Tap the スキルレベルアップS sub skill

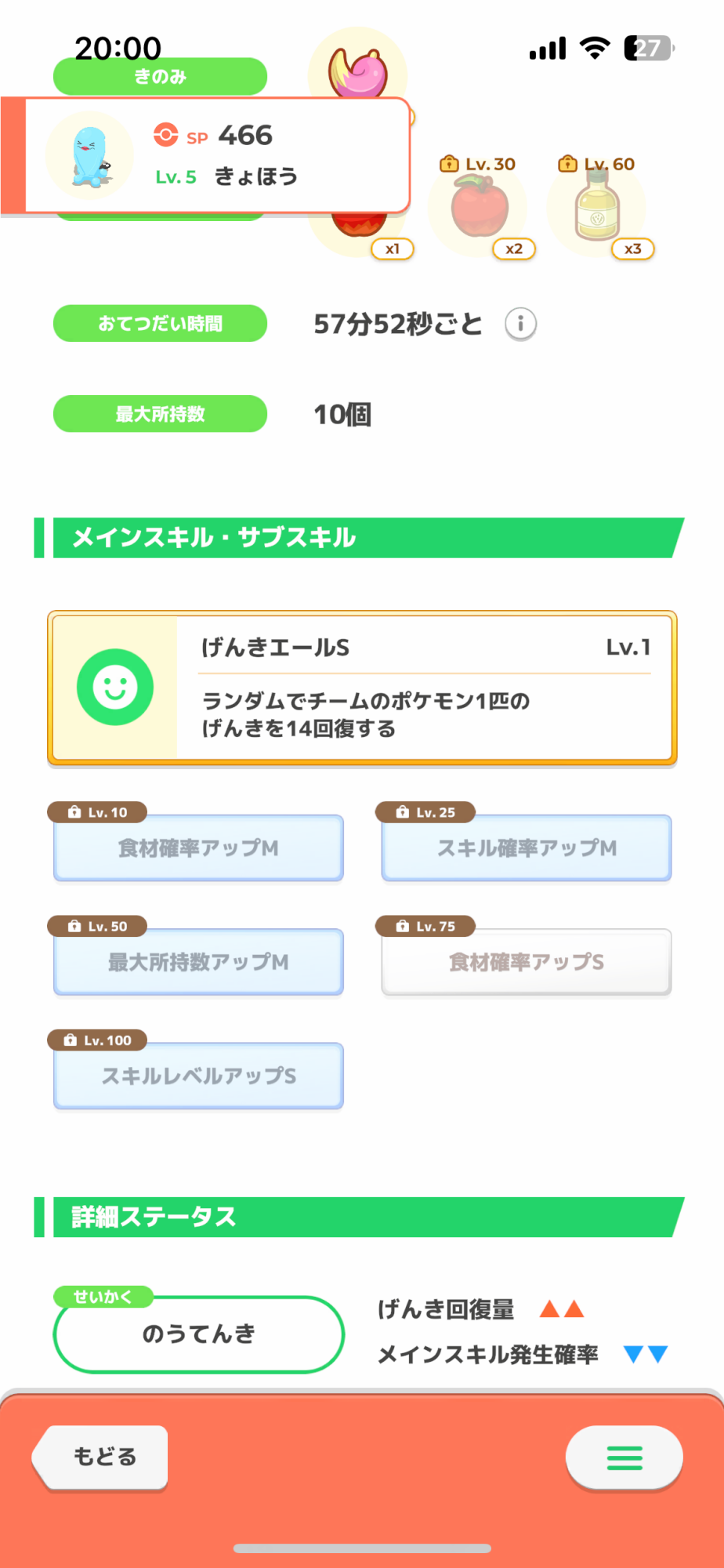pos(198,1076)
